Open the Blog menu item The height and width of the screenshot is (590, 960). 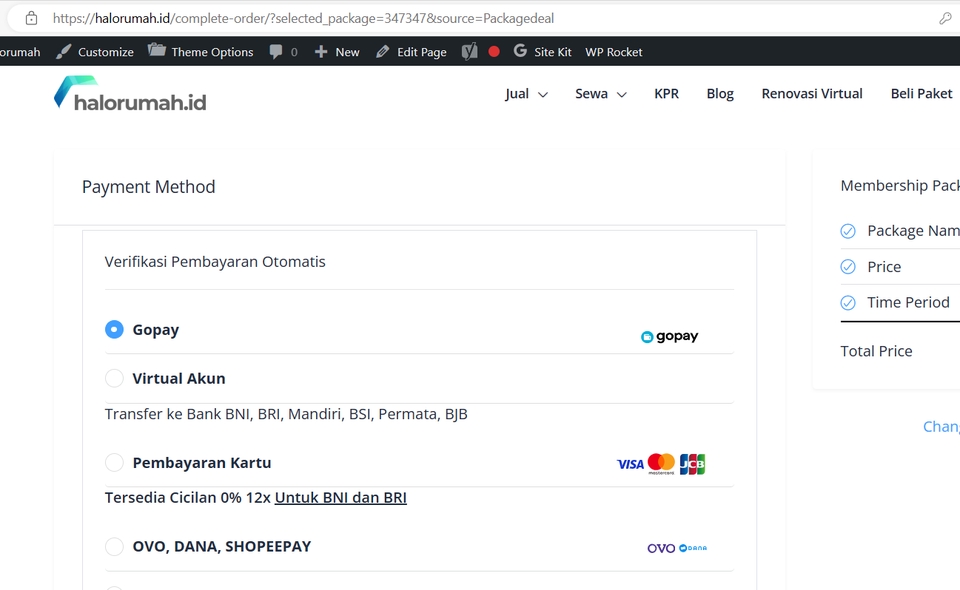pyautogui.click(x=720, y=93)
